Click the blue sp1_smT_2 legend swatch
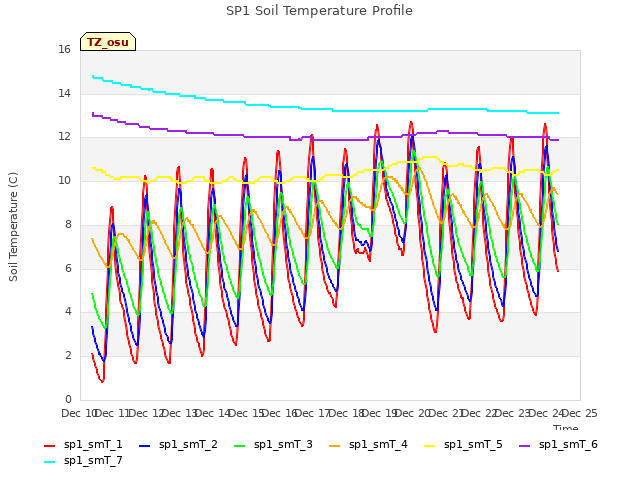 coord(144,446)
